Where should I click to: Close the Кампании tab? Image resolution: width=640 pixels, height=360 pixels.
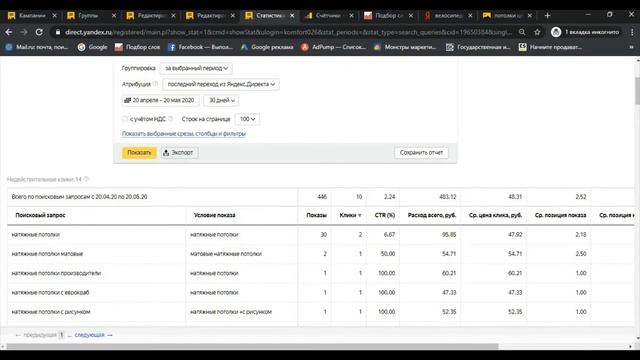point(55,16)
